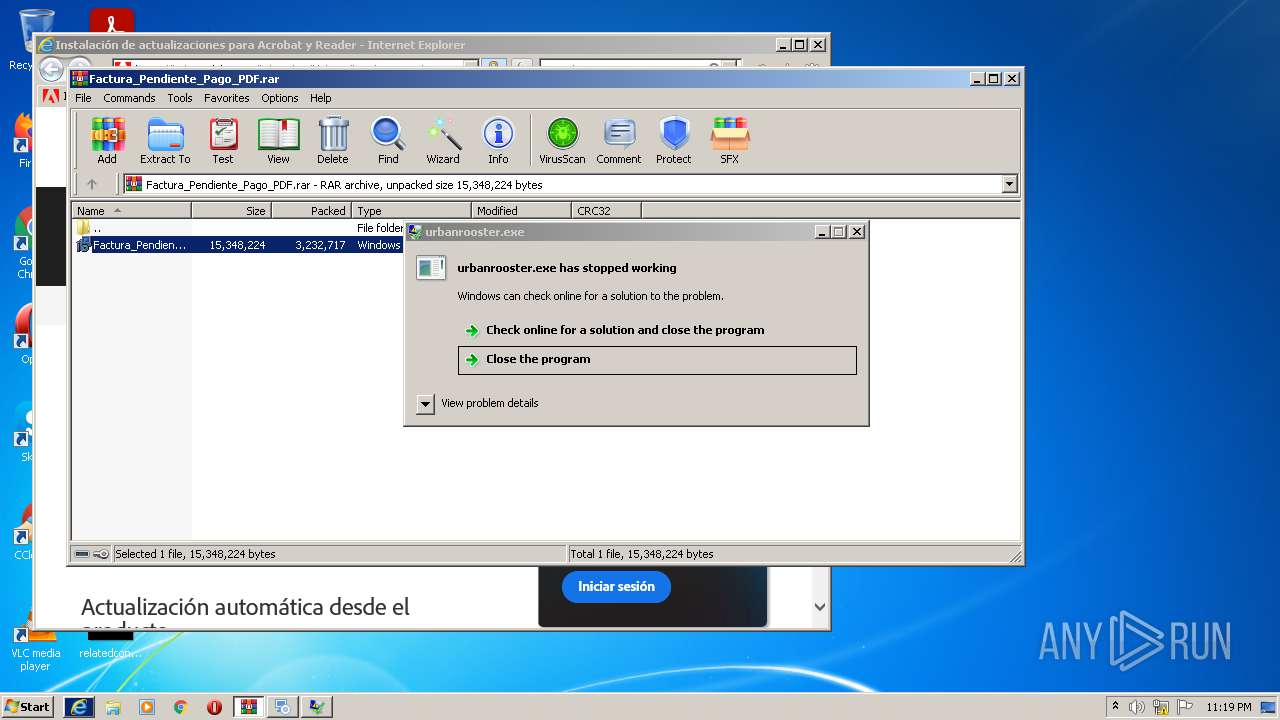Screen dimensions: 1280x720
Task: Select the parent folder '..' row
Action: point(238,228)
